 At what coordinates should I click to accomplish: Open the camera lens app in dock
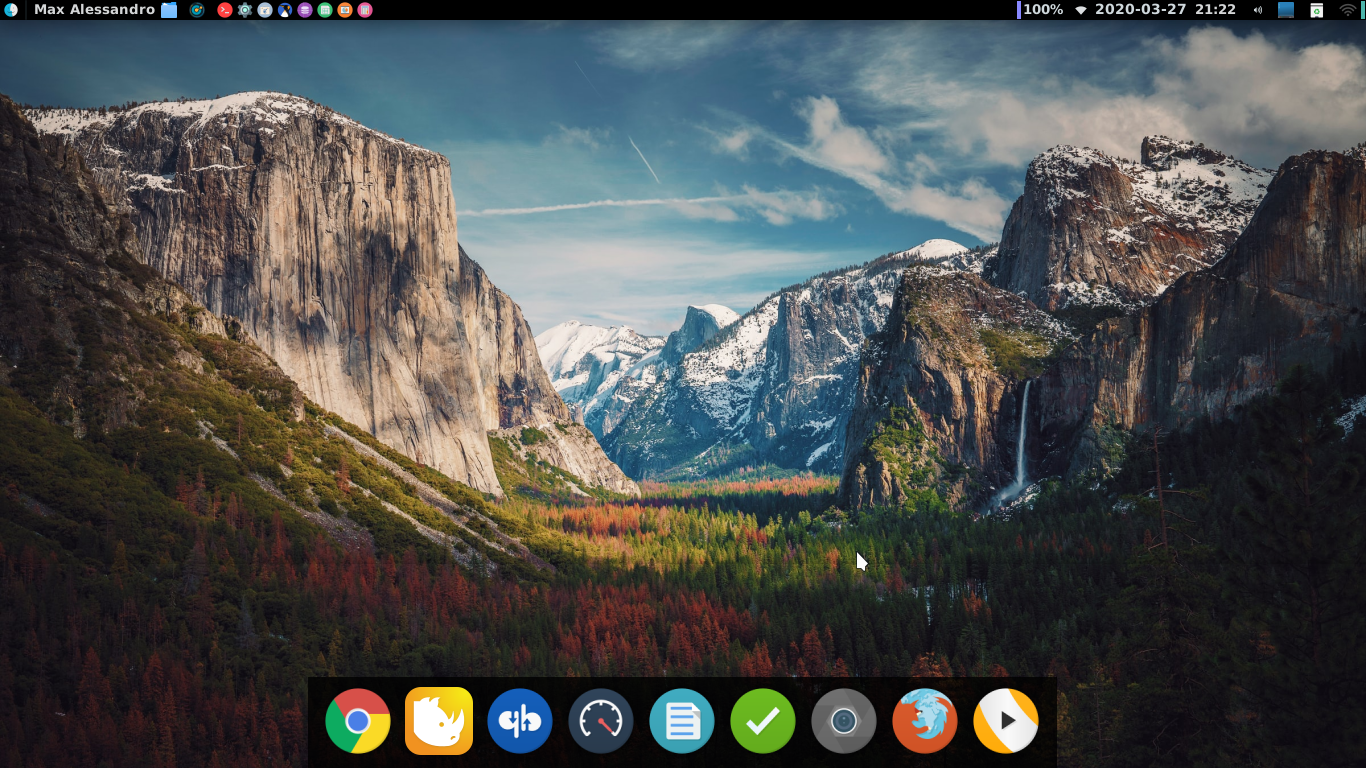844,721
